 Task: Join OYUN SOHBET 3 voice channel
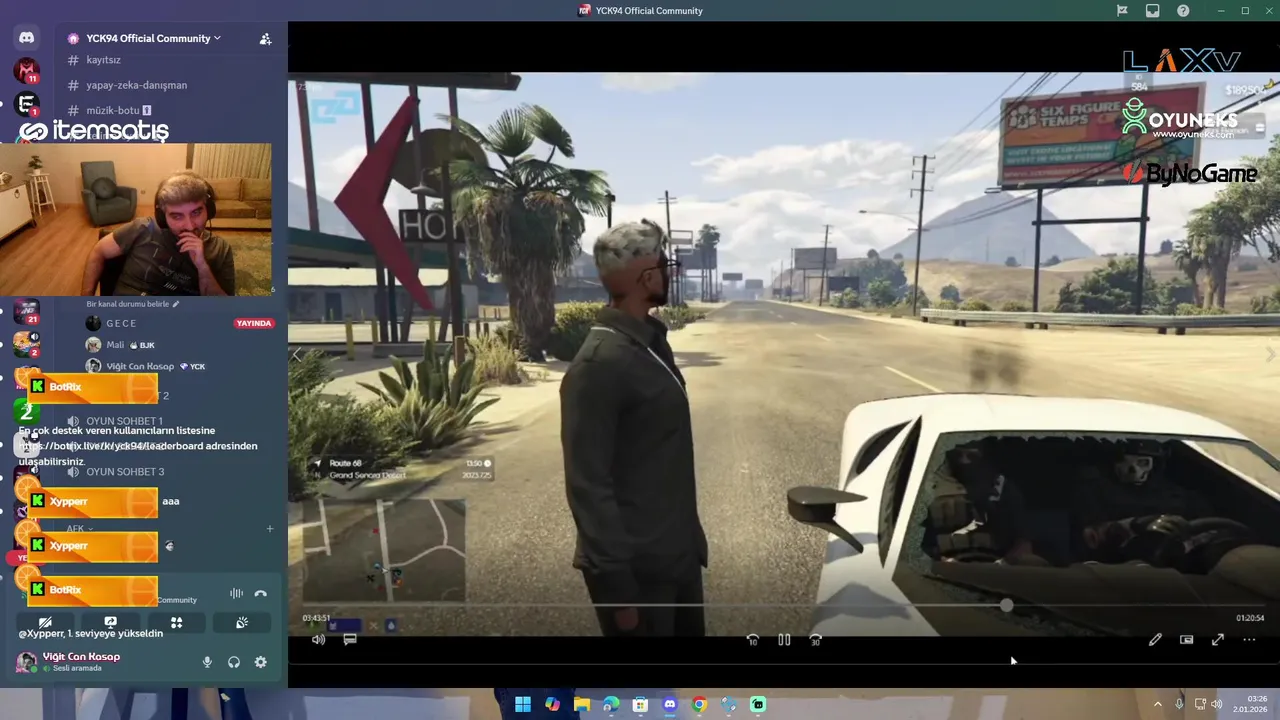pos(124,471)
